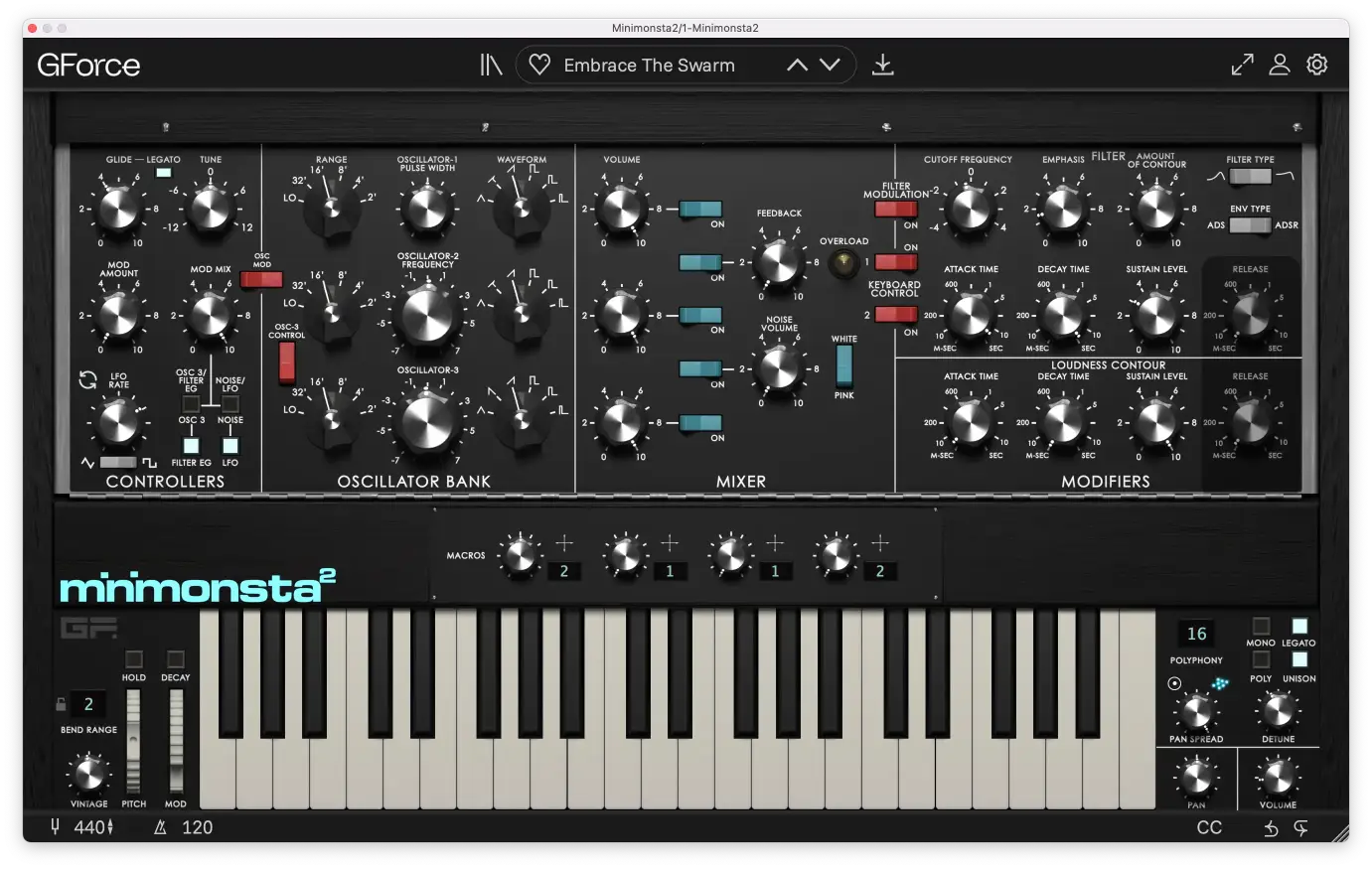Enable the HOLD checkbox

[134, 659]
